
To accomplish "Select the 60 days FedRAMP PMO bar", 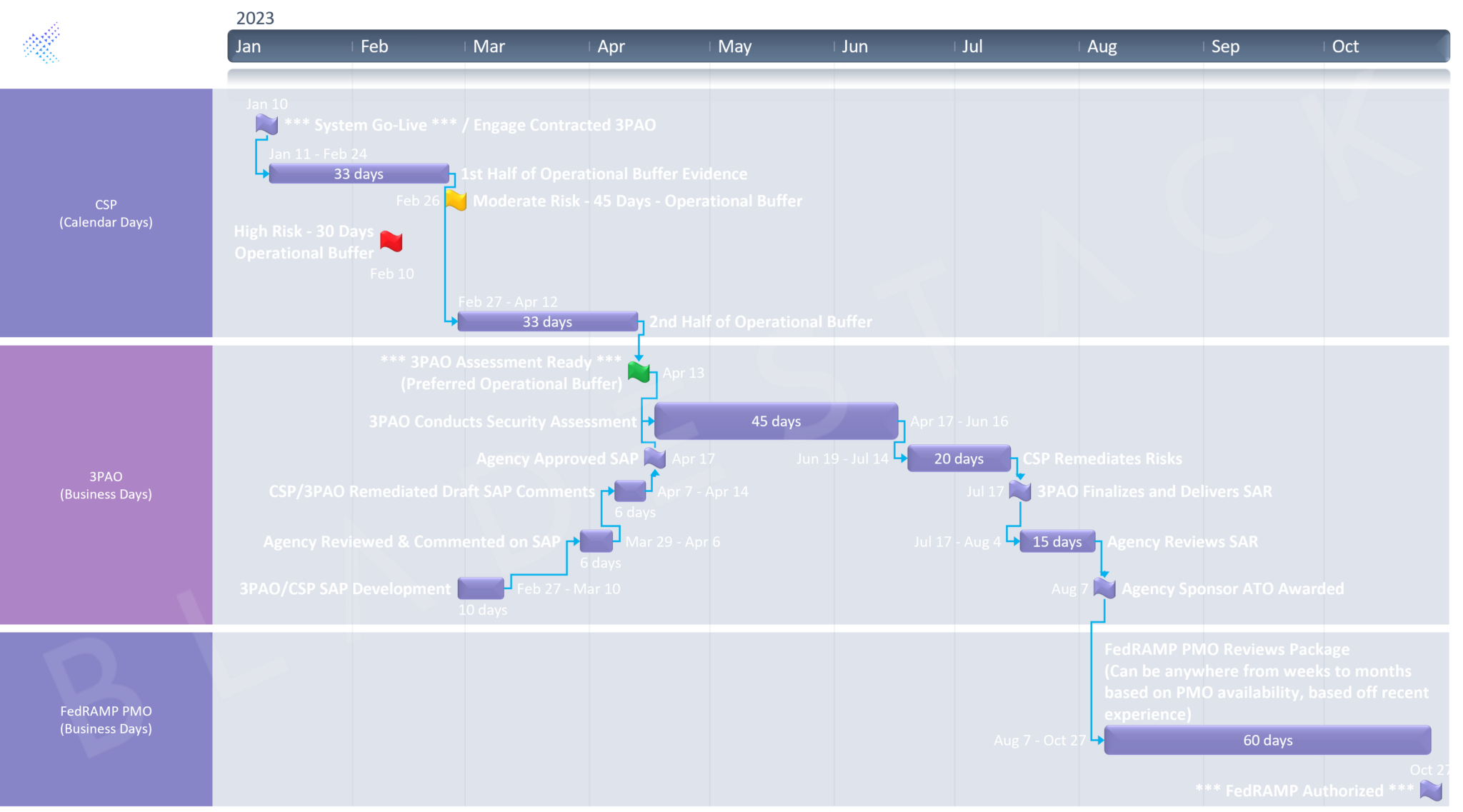I will point(1267,741).
